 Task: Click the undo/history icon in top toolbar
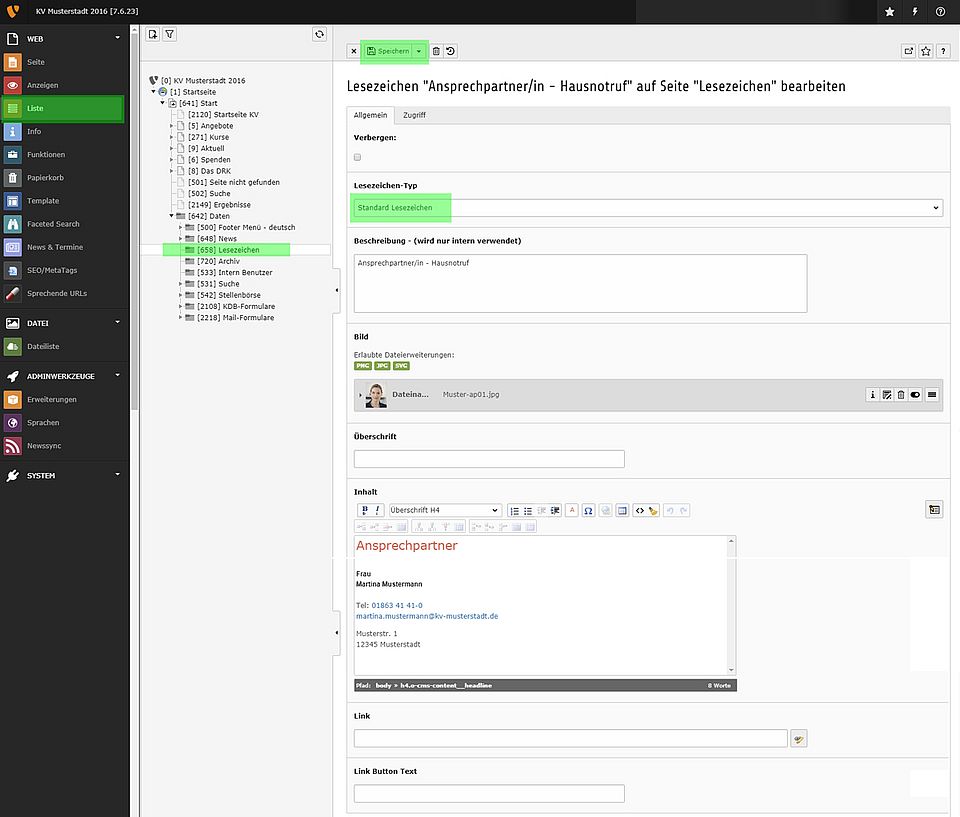[x=451, y=51]
